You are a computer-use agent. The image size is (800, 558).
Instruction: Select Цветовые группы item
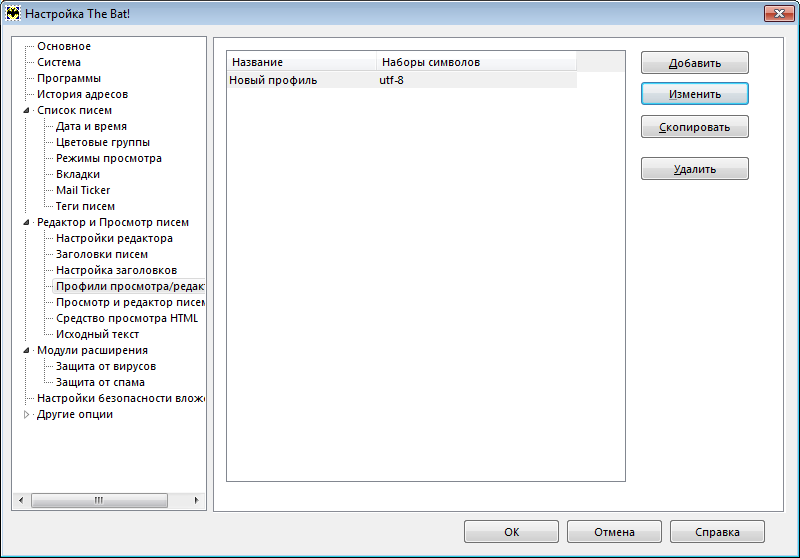pos(103,142)
